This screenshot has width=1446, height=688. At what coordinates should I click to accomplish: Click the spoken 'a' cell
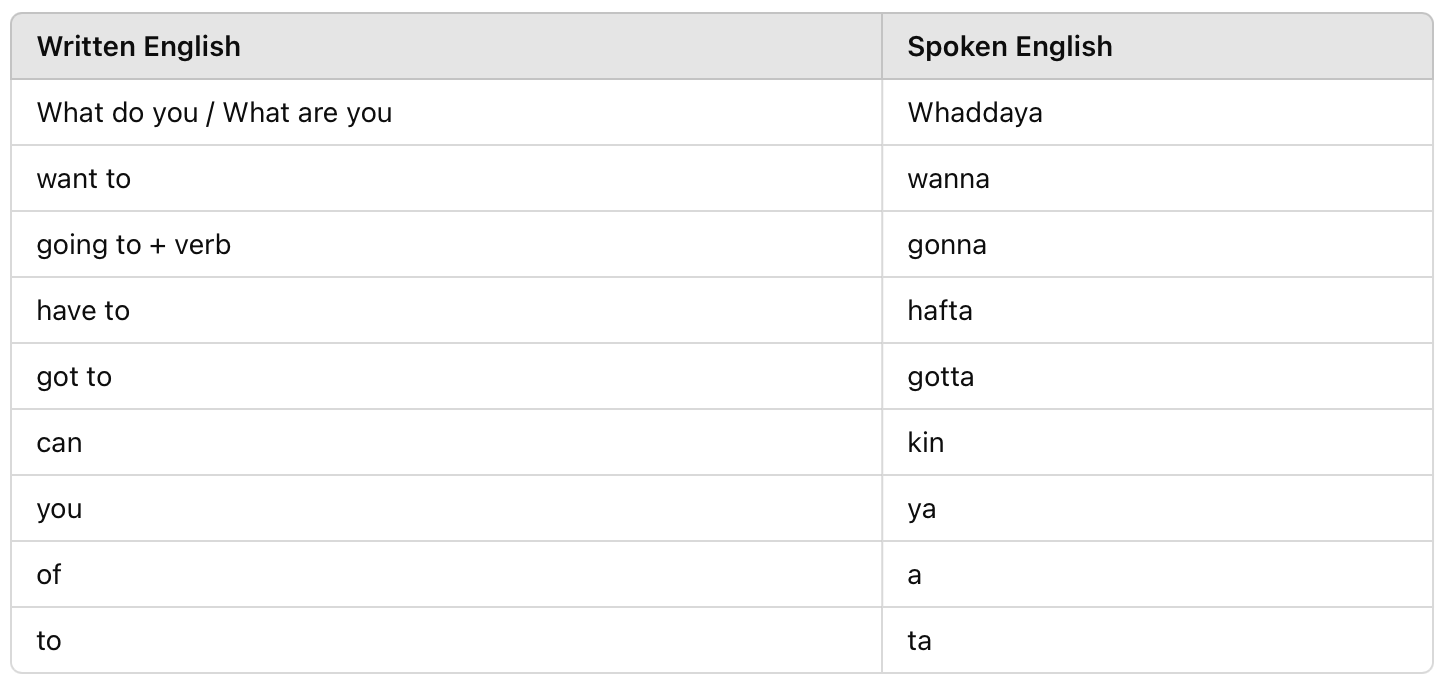click(1157, 574)
